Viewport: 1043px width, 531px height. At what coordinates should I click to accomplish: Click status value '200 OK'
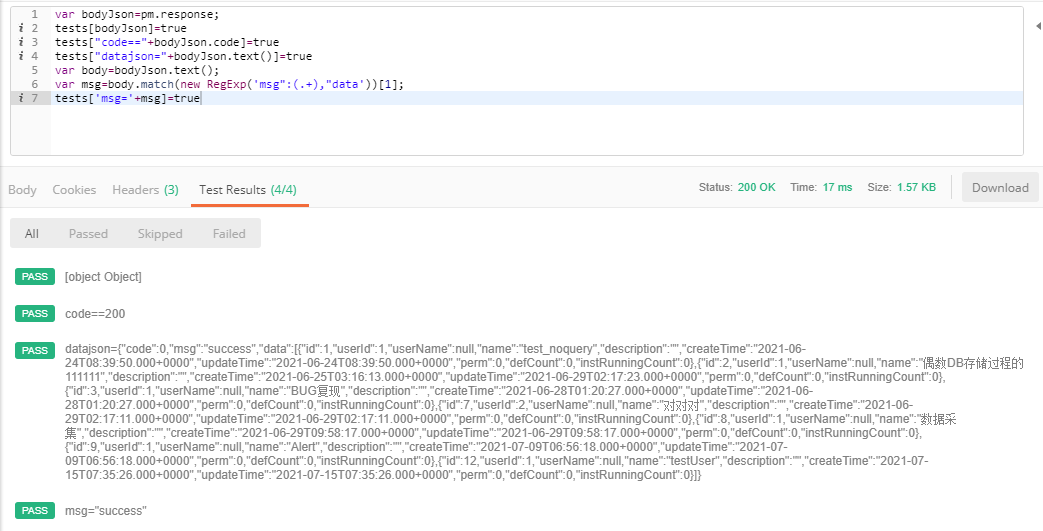756,187
